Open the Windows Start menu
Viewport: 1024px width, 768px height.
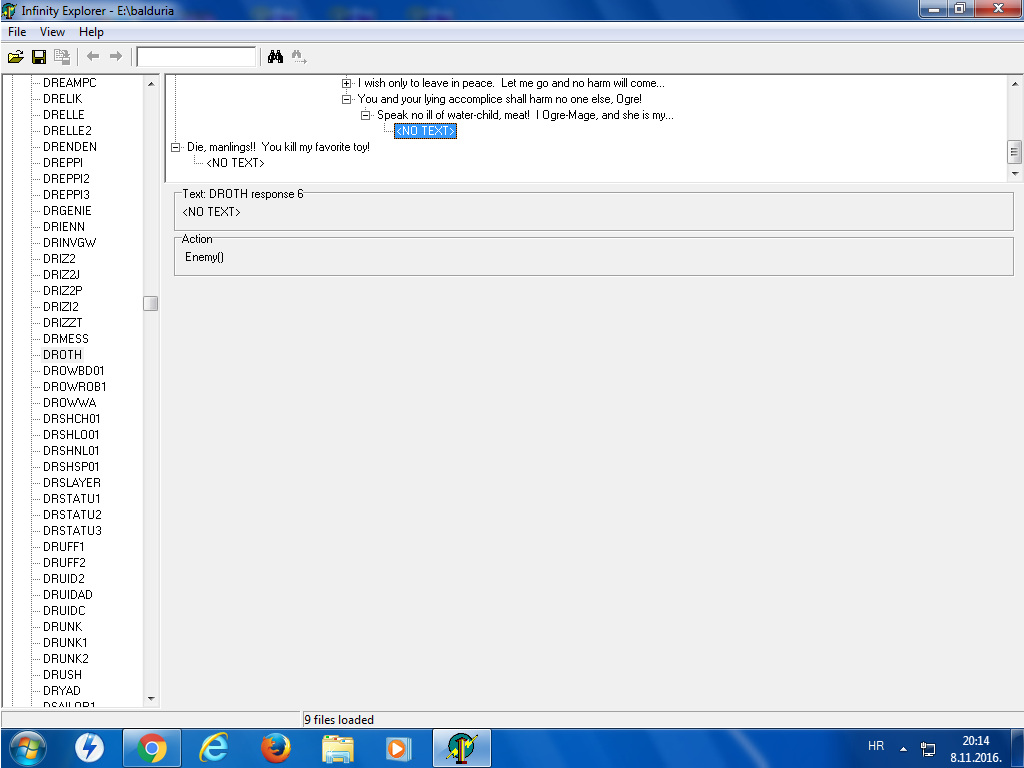tap(28, 748)
